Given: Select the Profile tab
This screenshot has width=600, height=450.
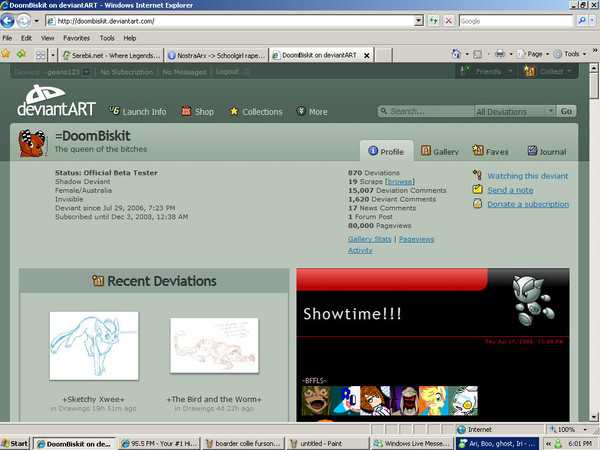Looking at the screenshot, I should [386, 152].
